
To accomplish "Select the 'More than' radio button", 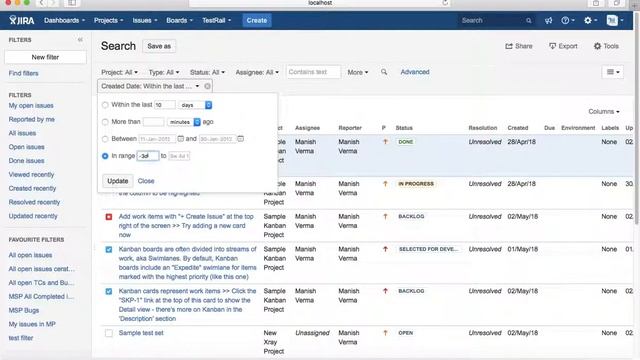I will (x=105, y=122).
